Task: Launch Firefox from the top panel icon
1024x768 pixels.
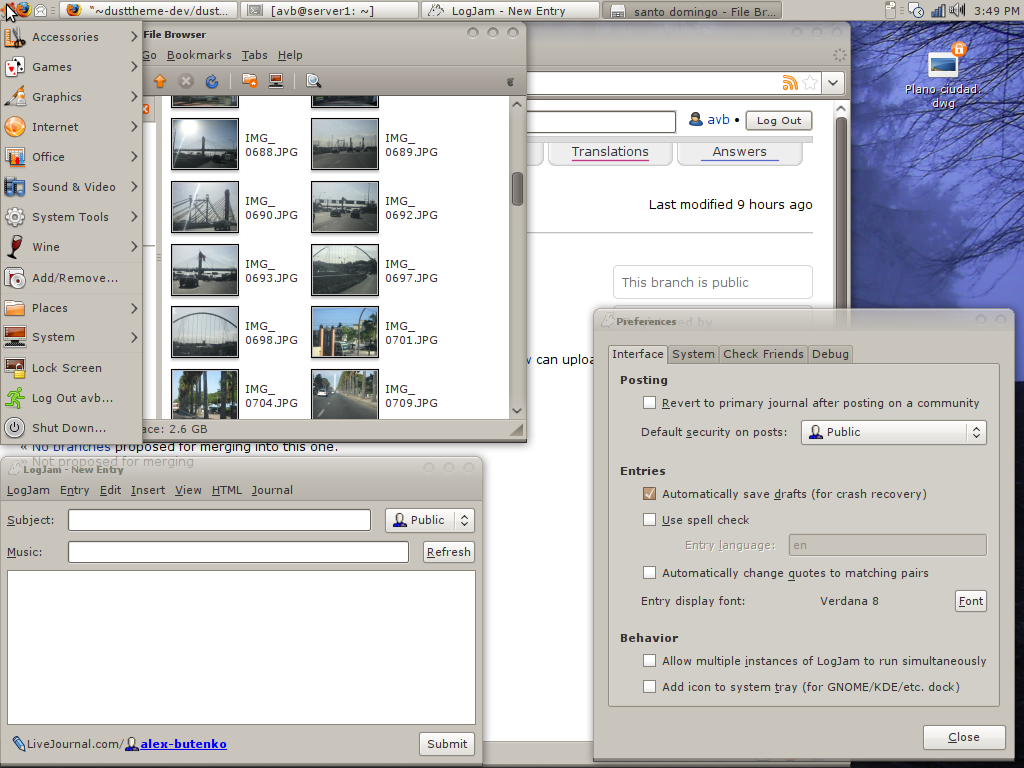Action: (24, 10)
